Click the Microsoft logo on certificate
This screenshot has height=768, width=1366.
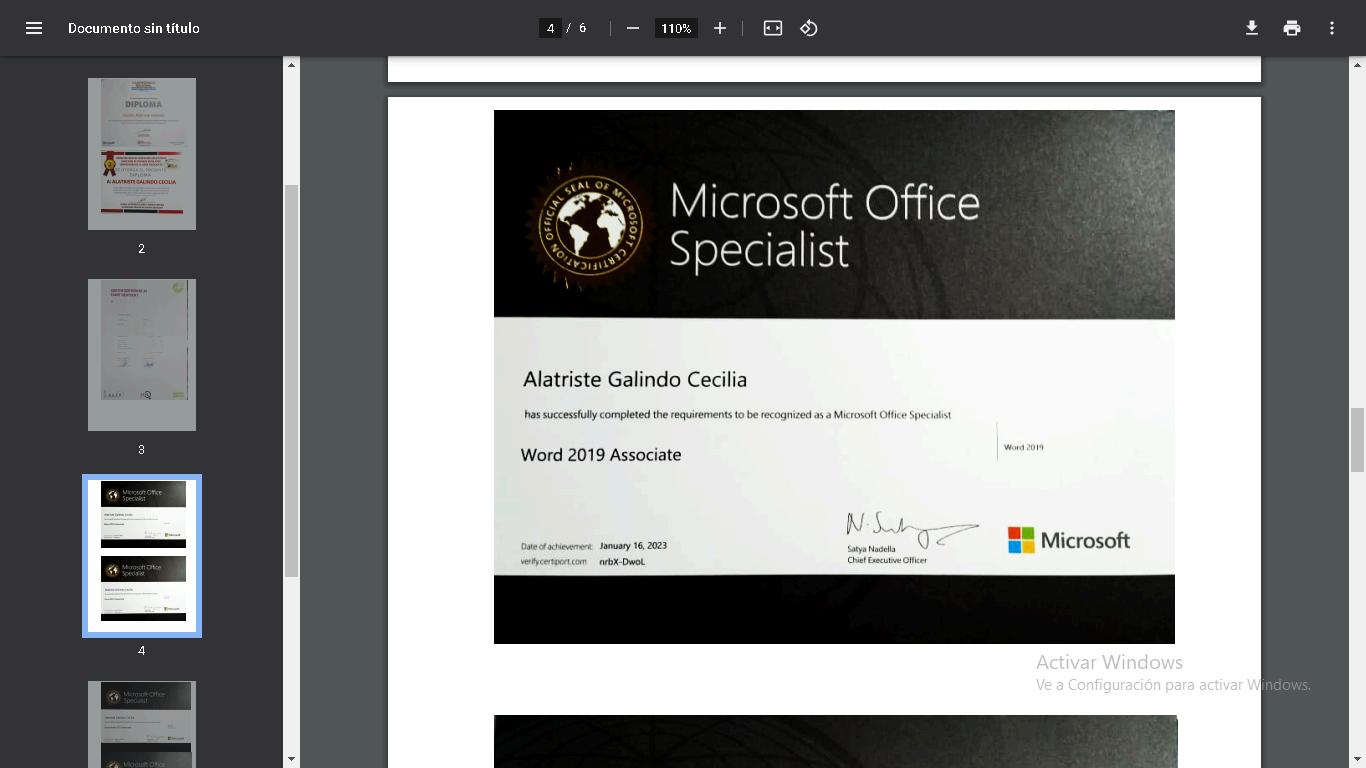1069,540
